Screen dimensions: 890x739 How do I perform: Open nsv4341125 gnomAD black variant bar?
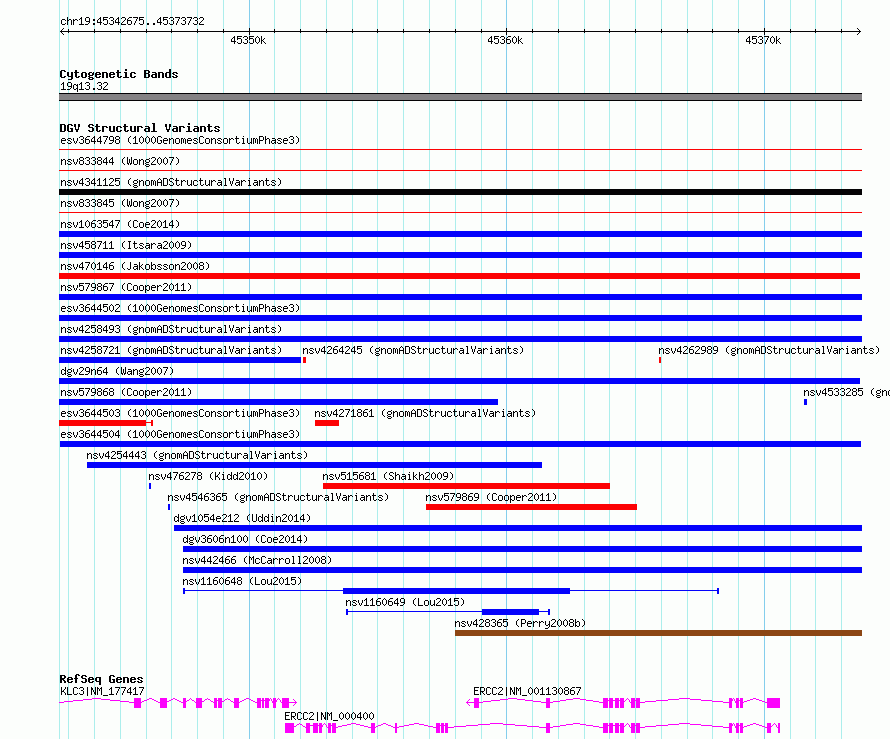point(460,192)
